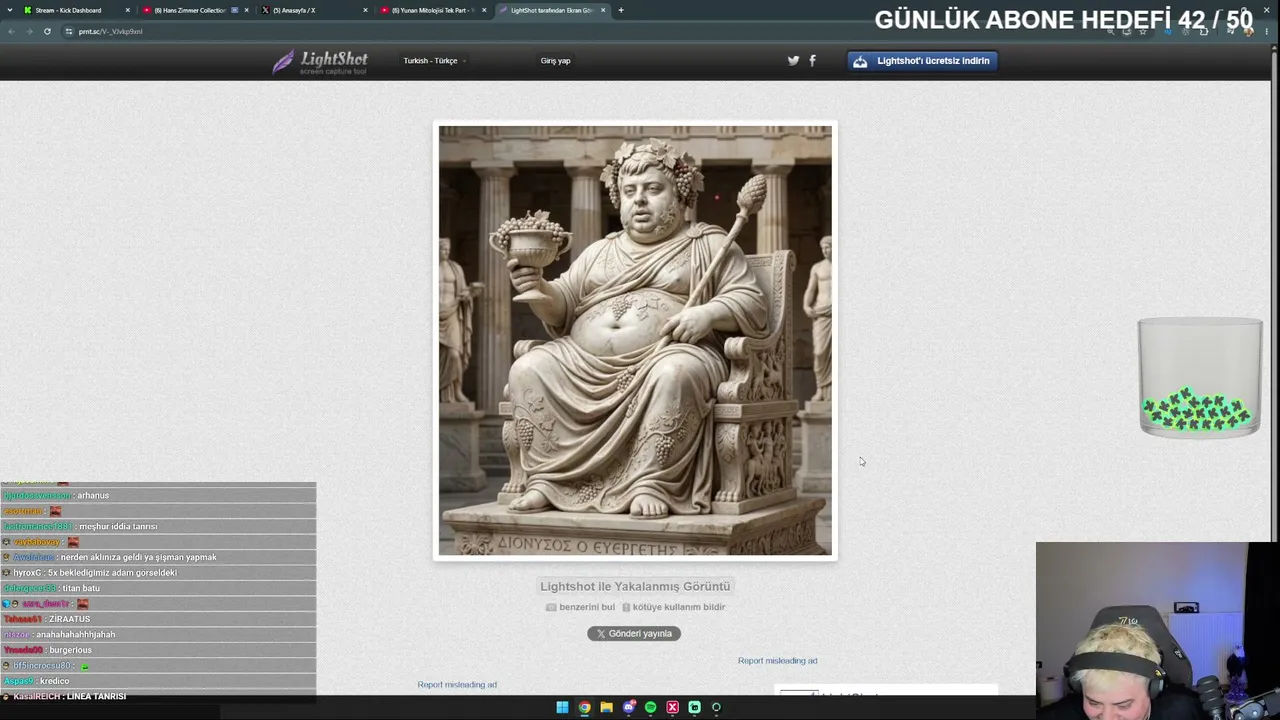
Task: Click the Giriş yap sign-in link
Action: (x=555, y=61)
